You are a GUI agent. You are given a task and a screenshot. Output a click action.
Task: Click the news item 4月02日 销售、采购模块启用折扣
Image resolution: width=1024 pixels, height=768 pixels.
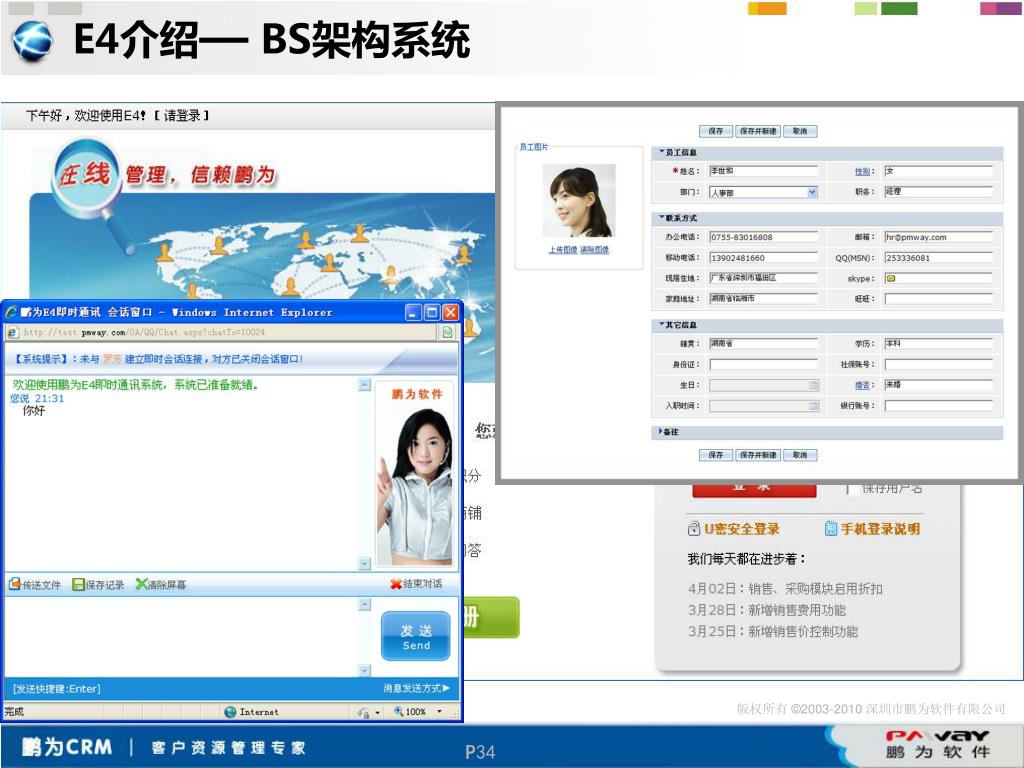[785, 589]
